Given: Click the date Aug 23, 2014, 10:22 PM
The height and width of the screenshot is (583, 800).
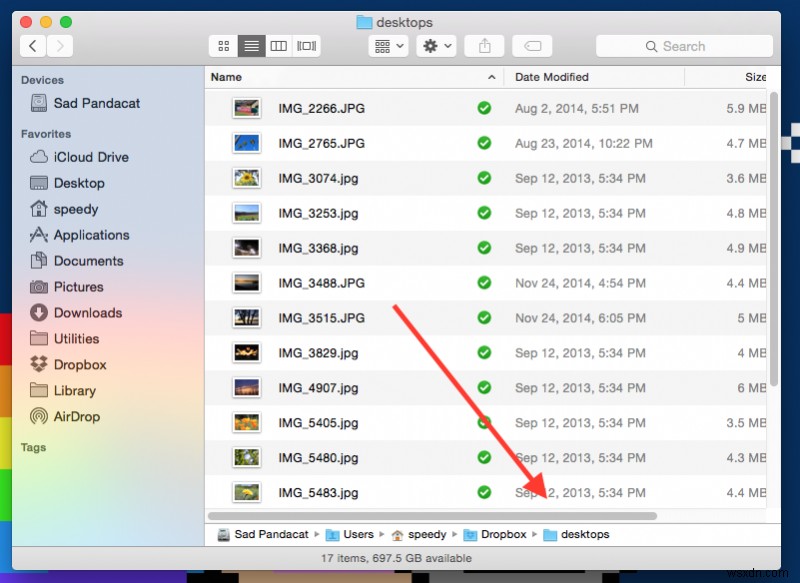Looking at the screenshot, I should click(x=584, y=143).
